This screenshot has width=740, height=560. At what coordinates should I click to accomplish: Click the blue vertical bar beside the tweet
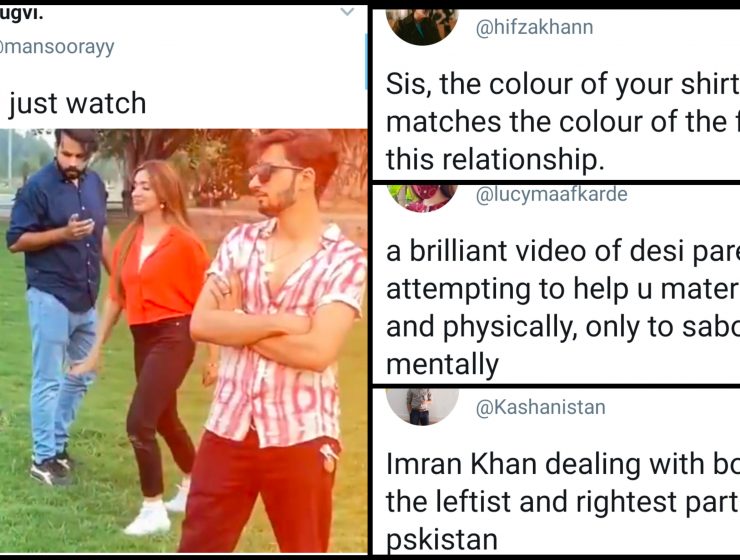pyautogui.click(x=366, y=62)
